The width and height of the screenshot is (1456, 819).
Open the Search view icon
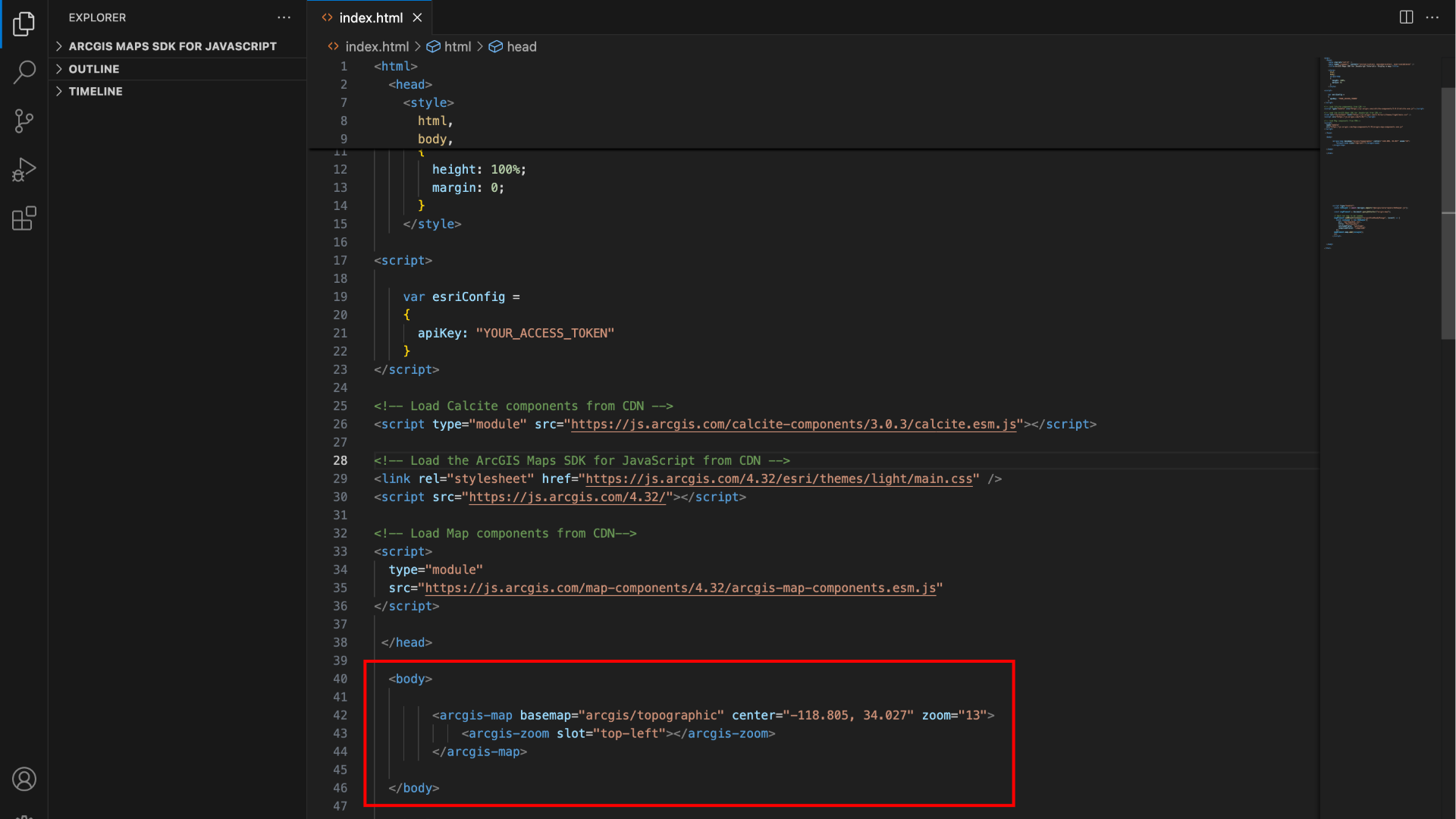click(24, 73)
